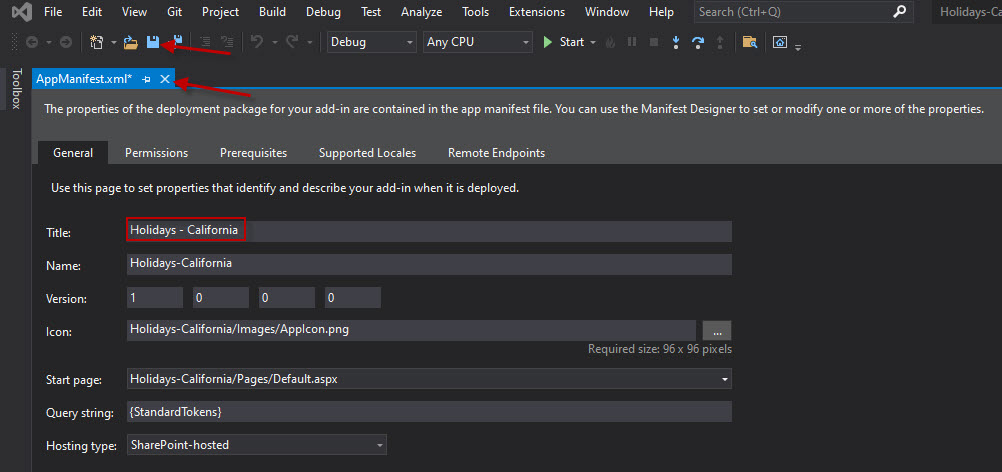Open the Window menu
The image size is (1002, 472).
pos(607,12)
